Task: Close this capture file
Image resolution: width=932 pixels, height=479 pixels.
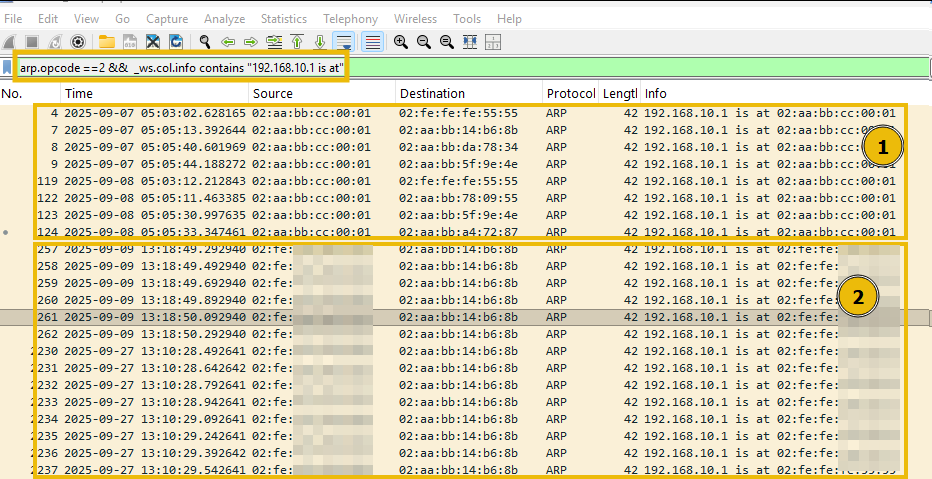Action: coord(153,42)
